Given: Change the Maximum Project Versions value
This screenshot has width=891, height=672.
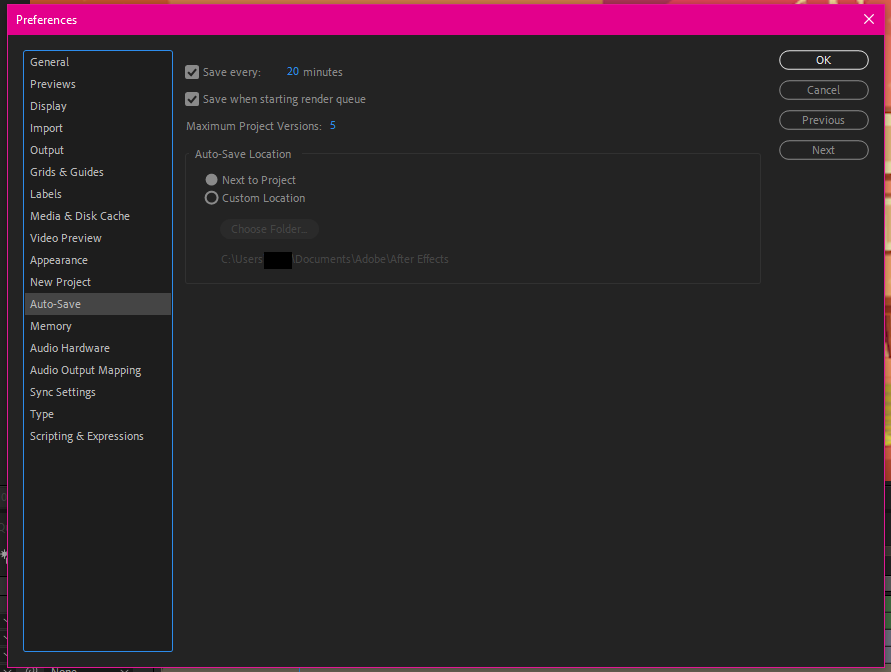Looking at the screenshot, I should pos(332,126).
